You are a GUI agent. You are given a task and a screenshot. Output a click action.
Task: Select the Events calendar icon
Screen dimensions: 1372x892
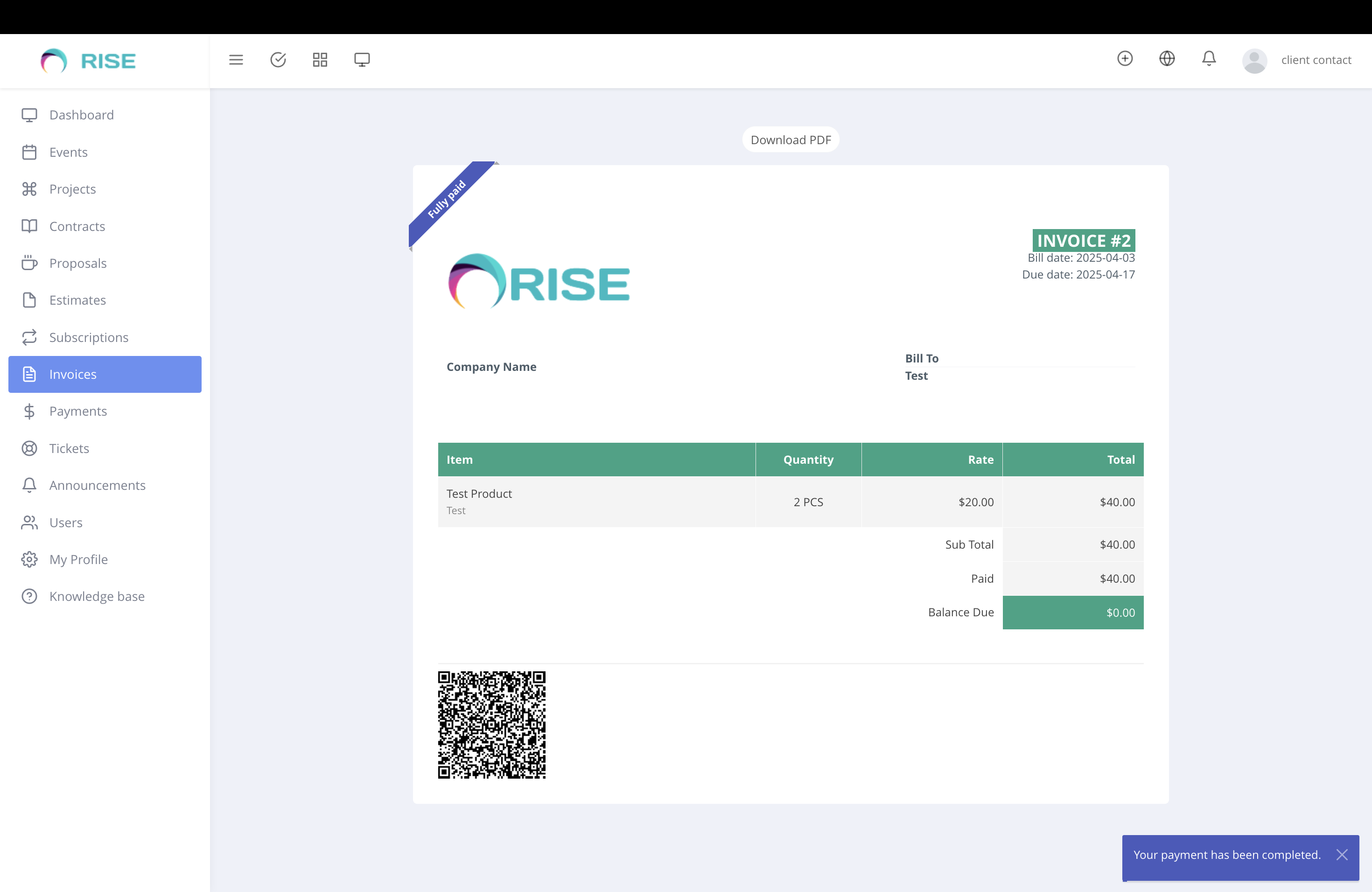click(30, 152)
